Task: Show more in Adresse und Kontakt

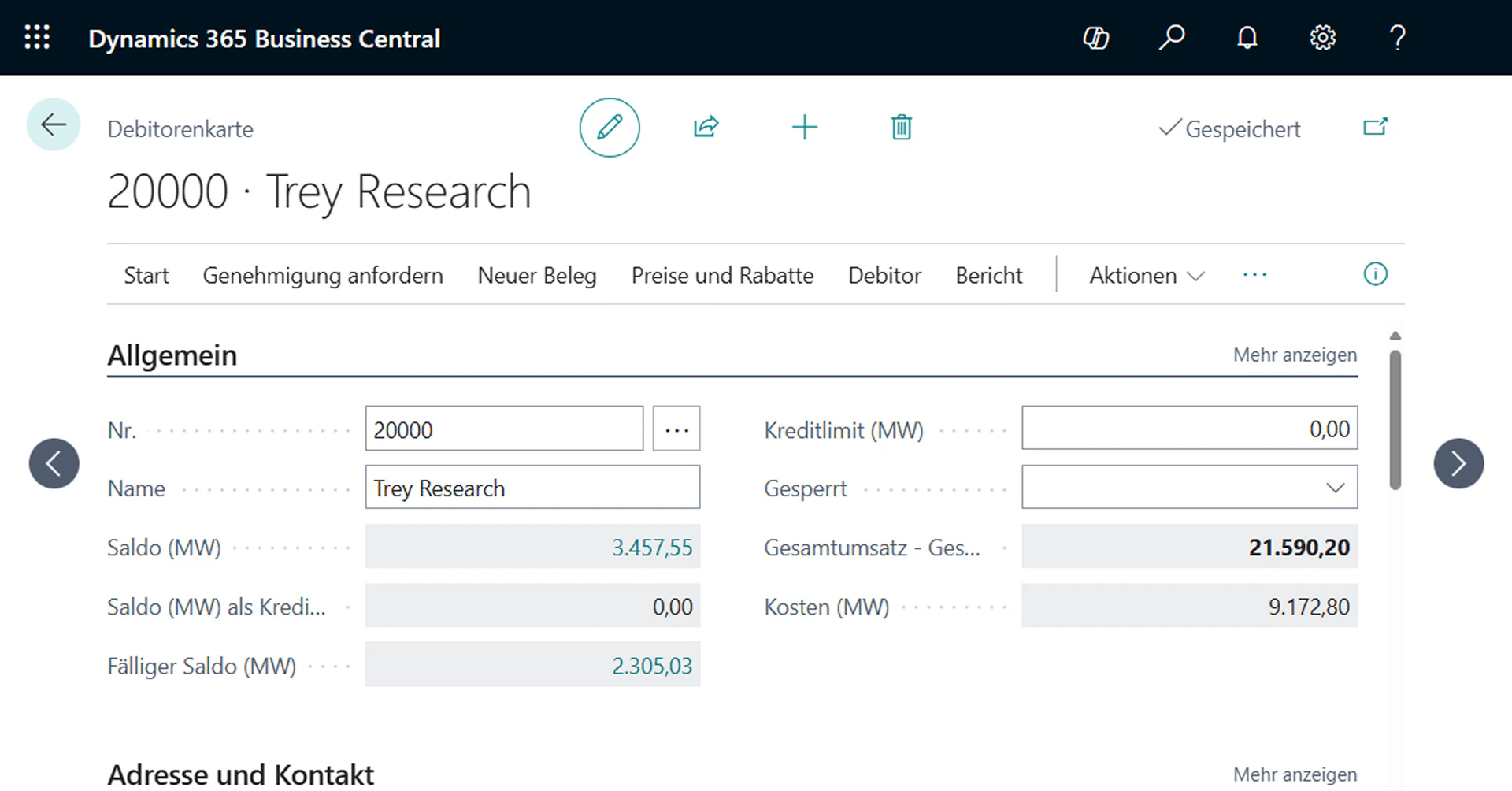Action: click(1295, 774)
